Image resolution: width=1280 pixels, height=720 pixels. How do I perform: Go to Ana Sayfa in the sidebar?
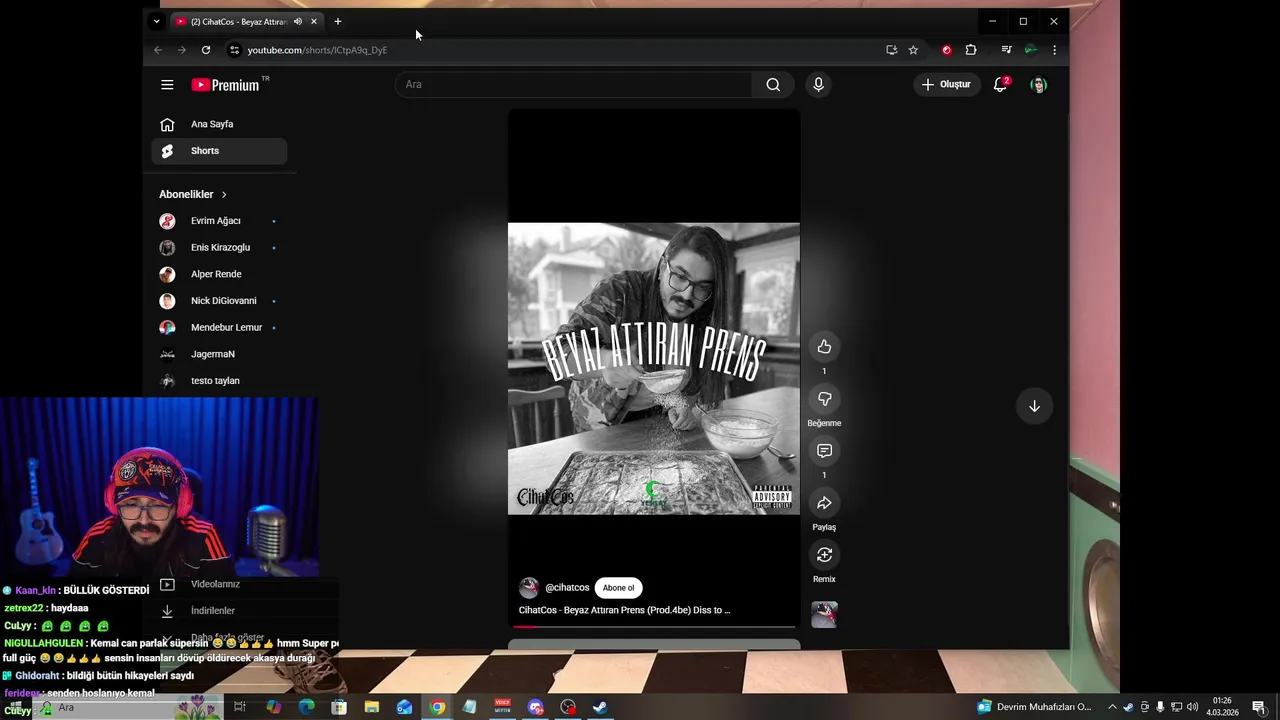coord(219,124)
